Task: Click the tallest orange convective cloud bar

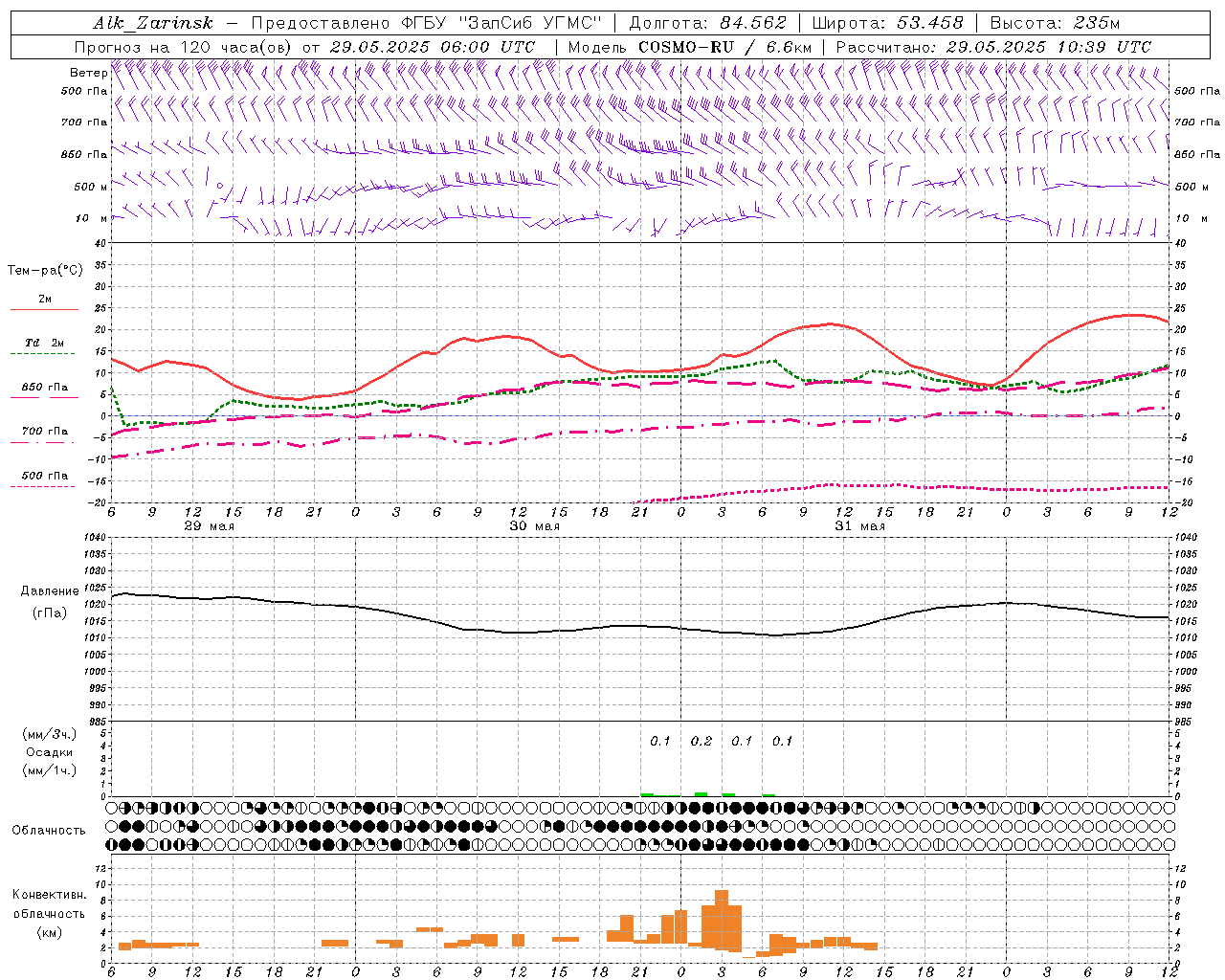Action: (x=722, y=920)
